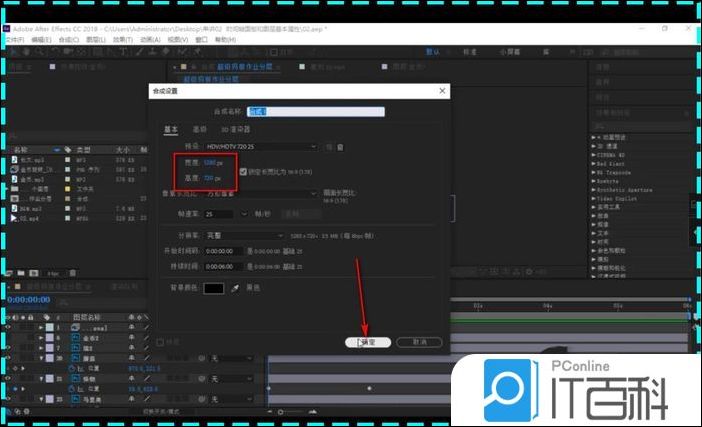Select the Hand tool
This screenshot has width=702, height=427.
pos(26,52)
